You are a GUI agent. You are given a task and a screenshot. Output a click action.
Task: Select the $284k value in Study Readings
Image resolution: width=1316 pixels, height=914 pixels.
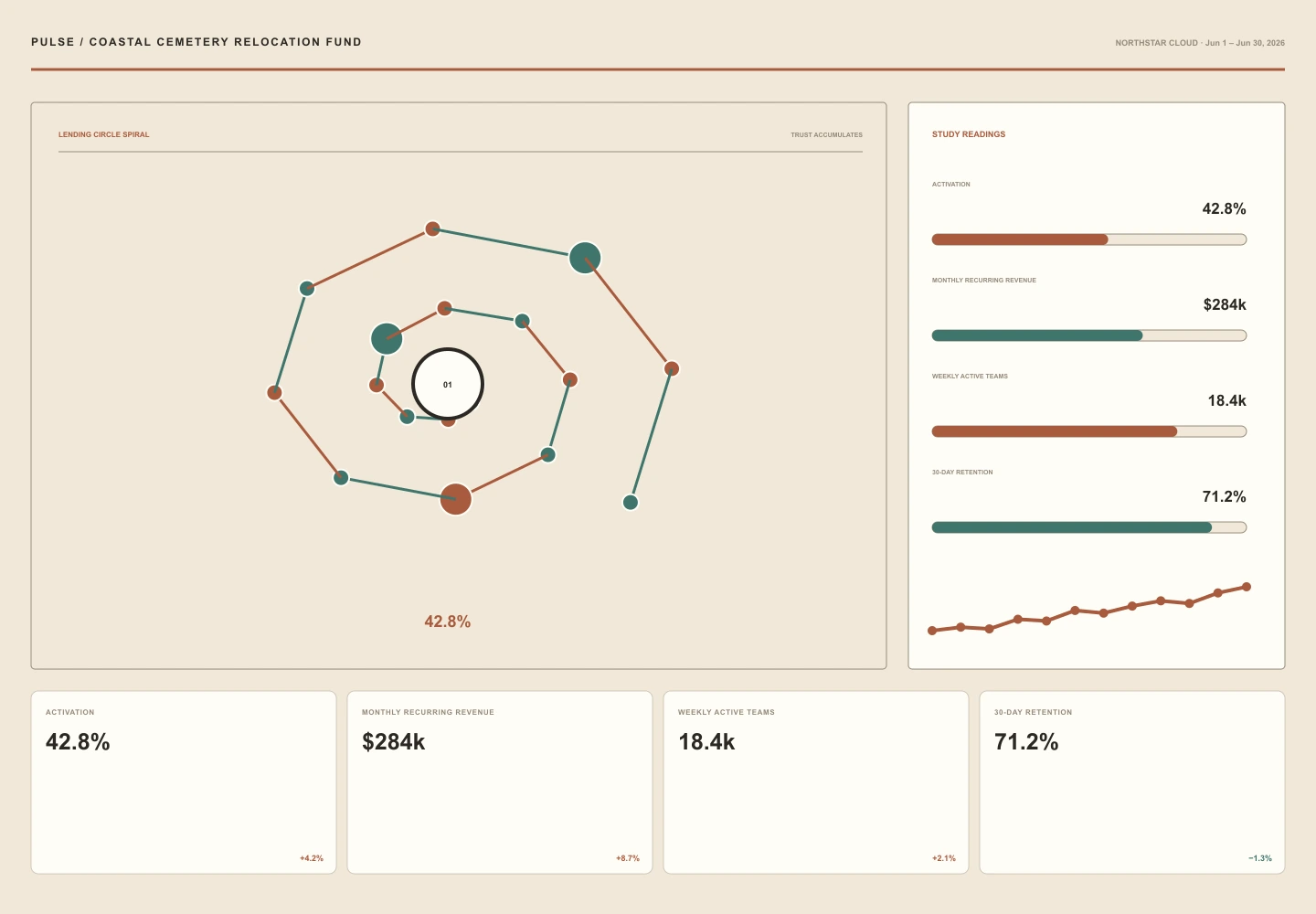tap(1225, 304)
